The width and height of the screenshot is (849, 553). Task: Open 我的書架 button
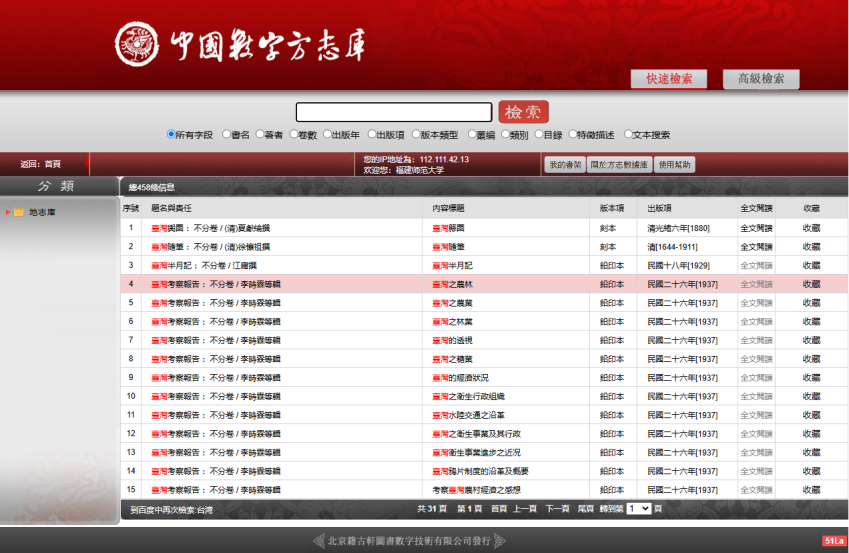point(565,165)
